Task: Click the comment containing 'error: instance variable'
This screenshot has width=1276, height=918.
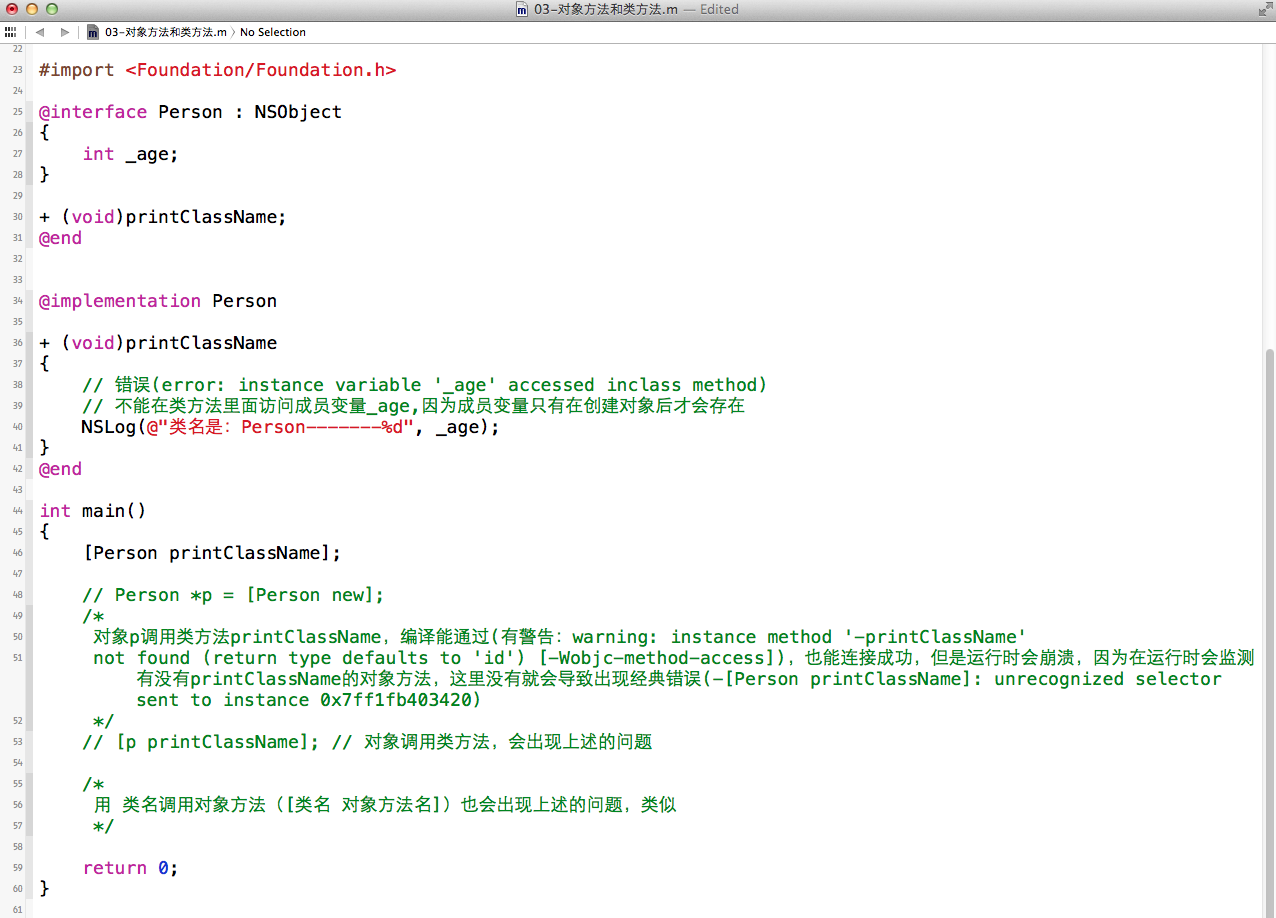Action: [x=424, y=385]
